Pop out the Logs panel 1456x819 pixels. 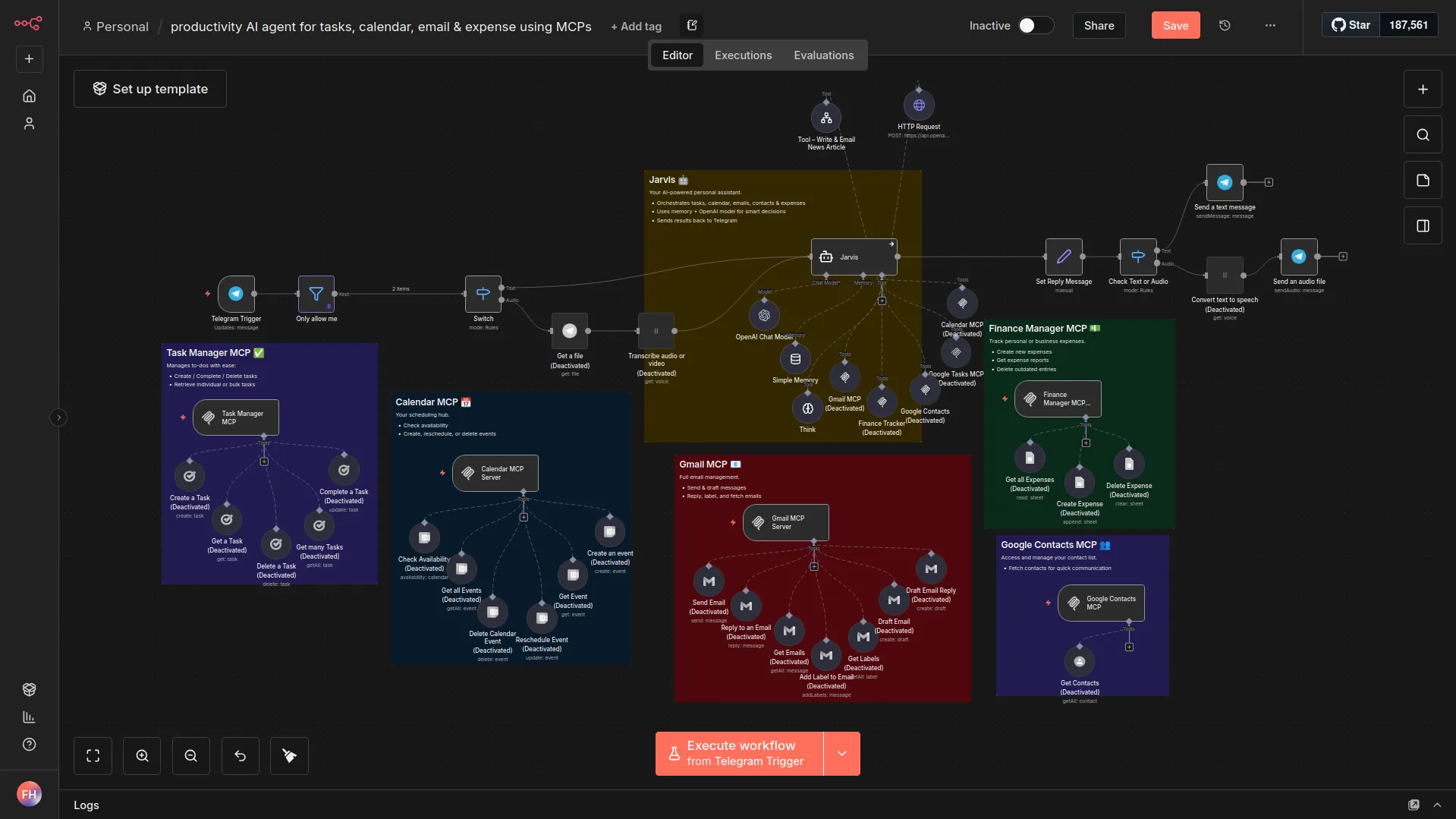click(x=1414, y=805)
